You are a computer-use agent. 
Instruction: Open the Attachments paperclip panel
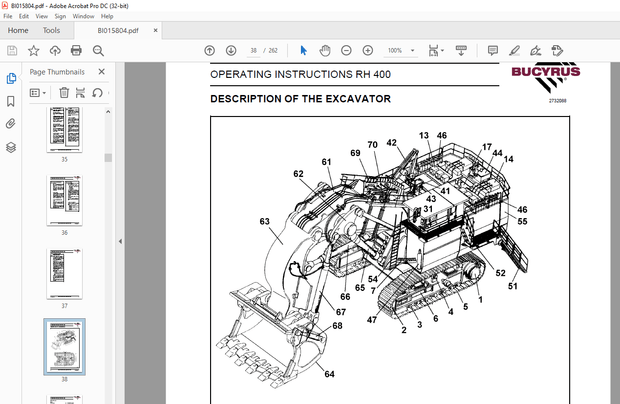pyautogui.click(x=11, y=124)
